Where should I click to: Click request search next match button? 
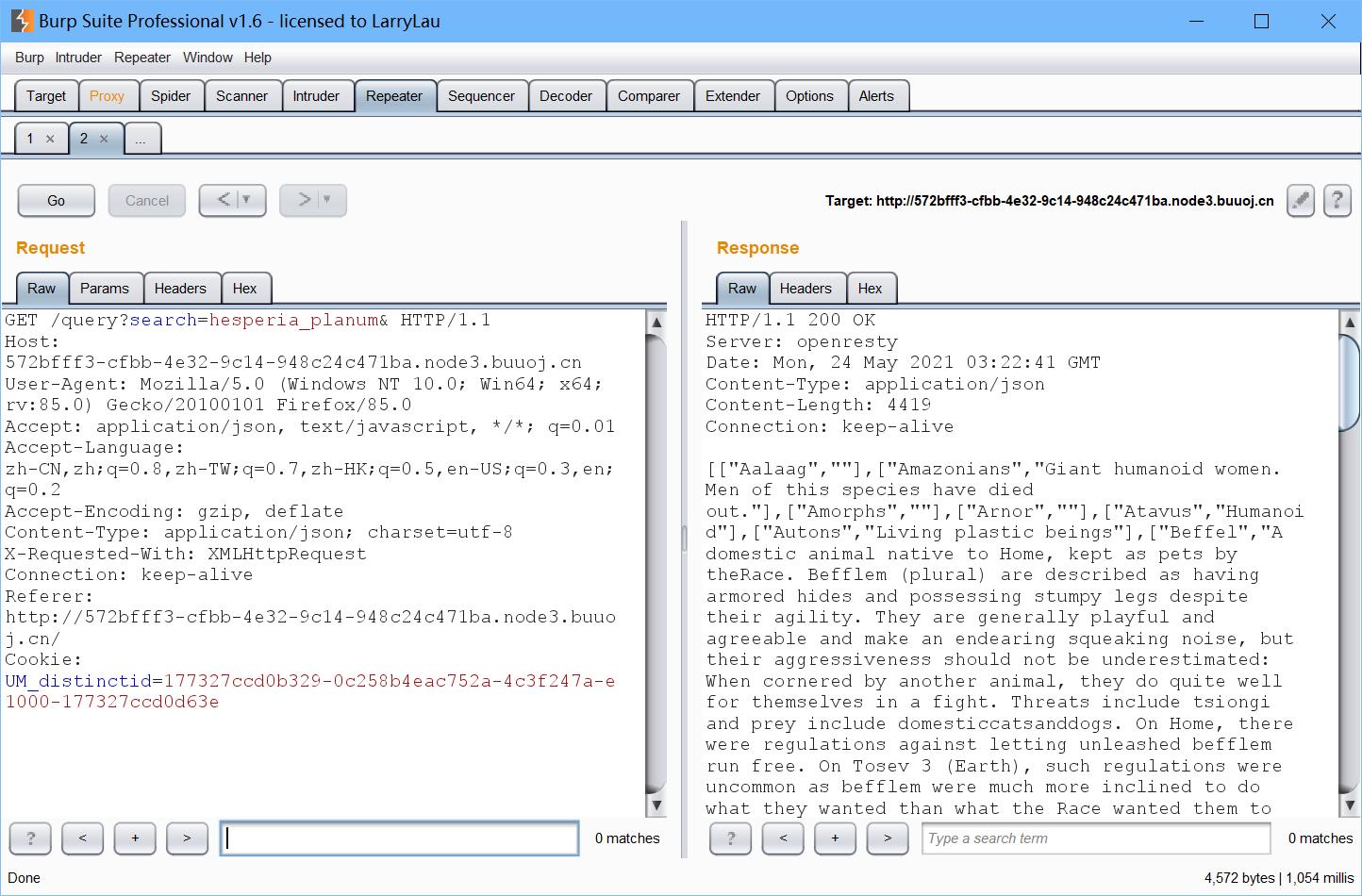[x=187, y=838]
